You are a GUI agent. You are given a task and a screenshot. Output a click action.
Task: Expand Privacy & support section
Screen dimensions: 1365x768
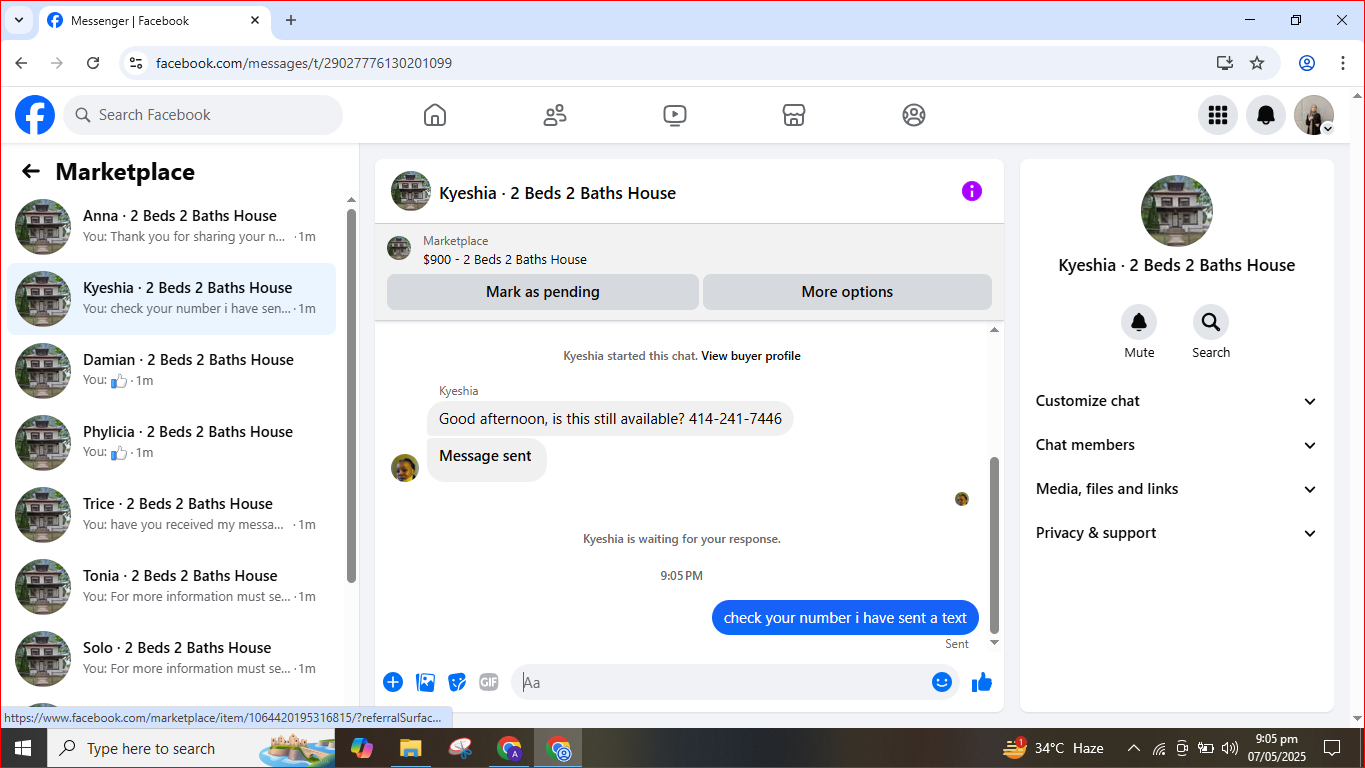click(1177, 533)
